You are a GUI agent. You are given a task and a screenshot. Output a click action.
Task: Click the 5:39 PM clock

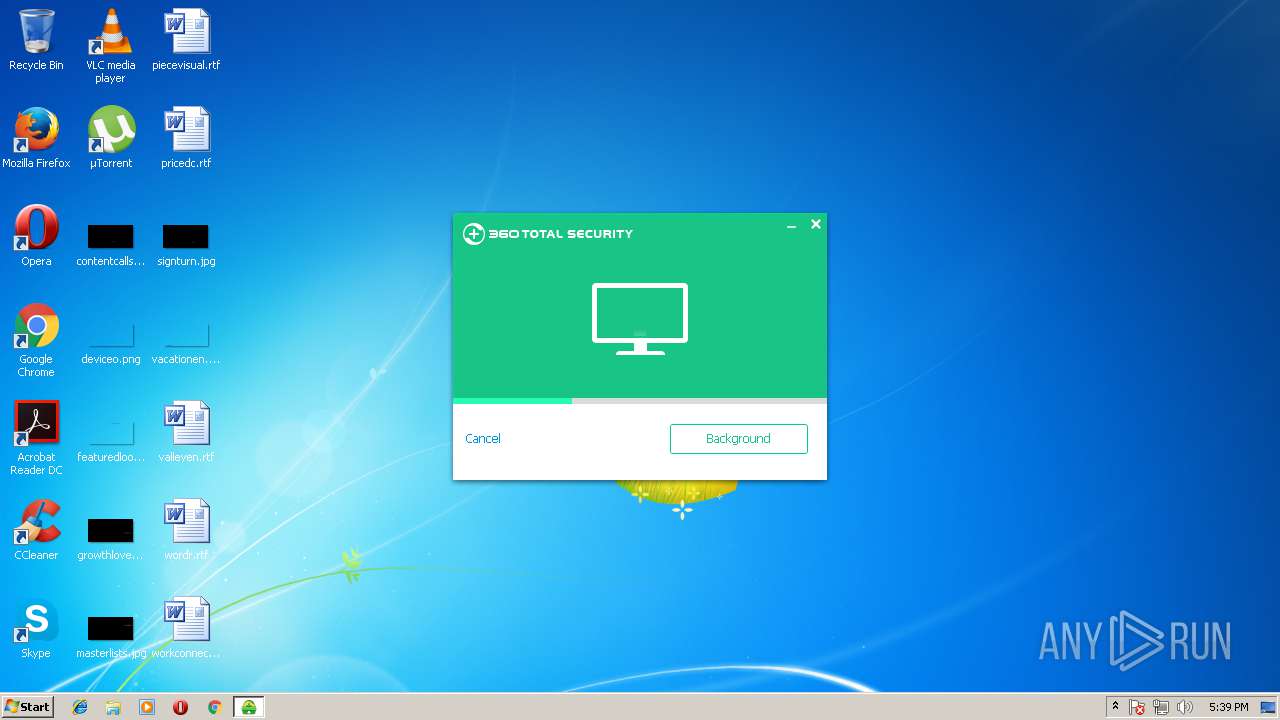click(1228, 707)
